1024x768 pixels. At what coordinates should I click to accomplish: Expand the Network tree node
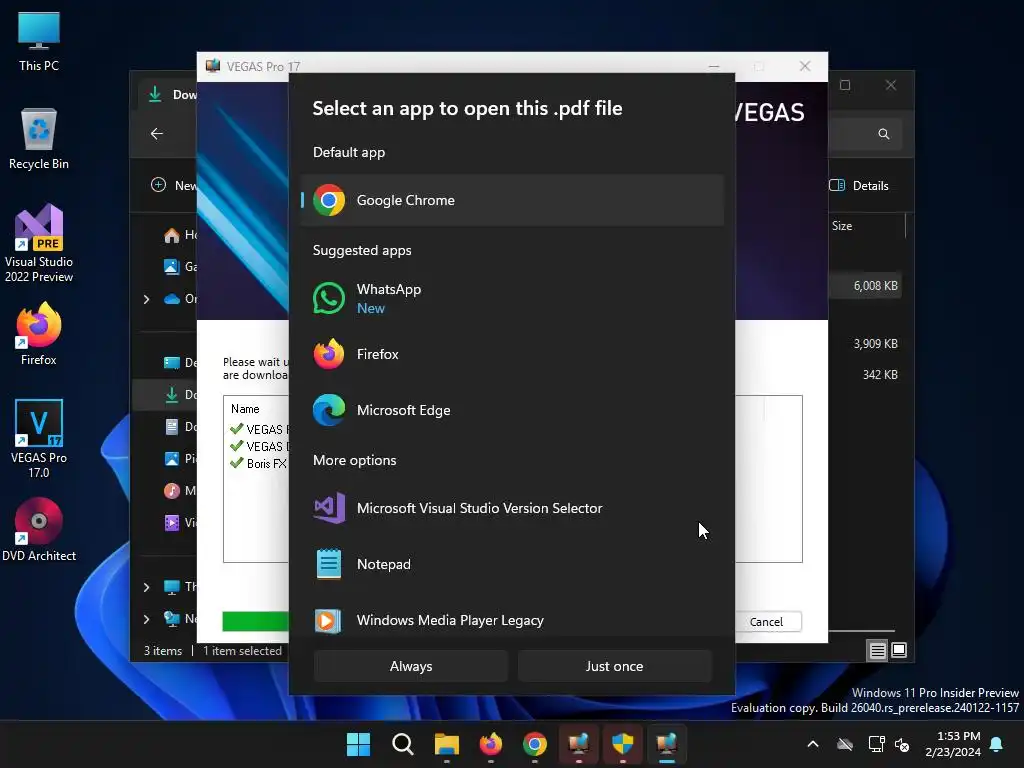click(x=146, y=618)
